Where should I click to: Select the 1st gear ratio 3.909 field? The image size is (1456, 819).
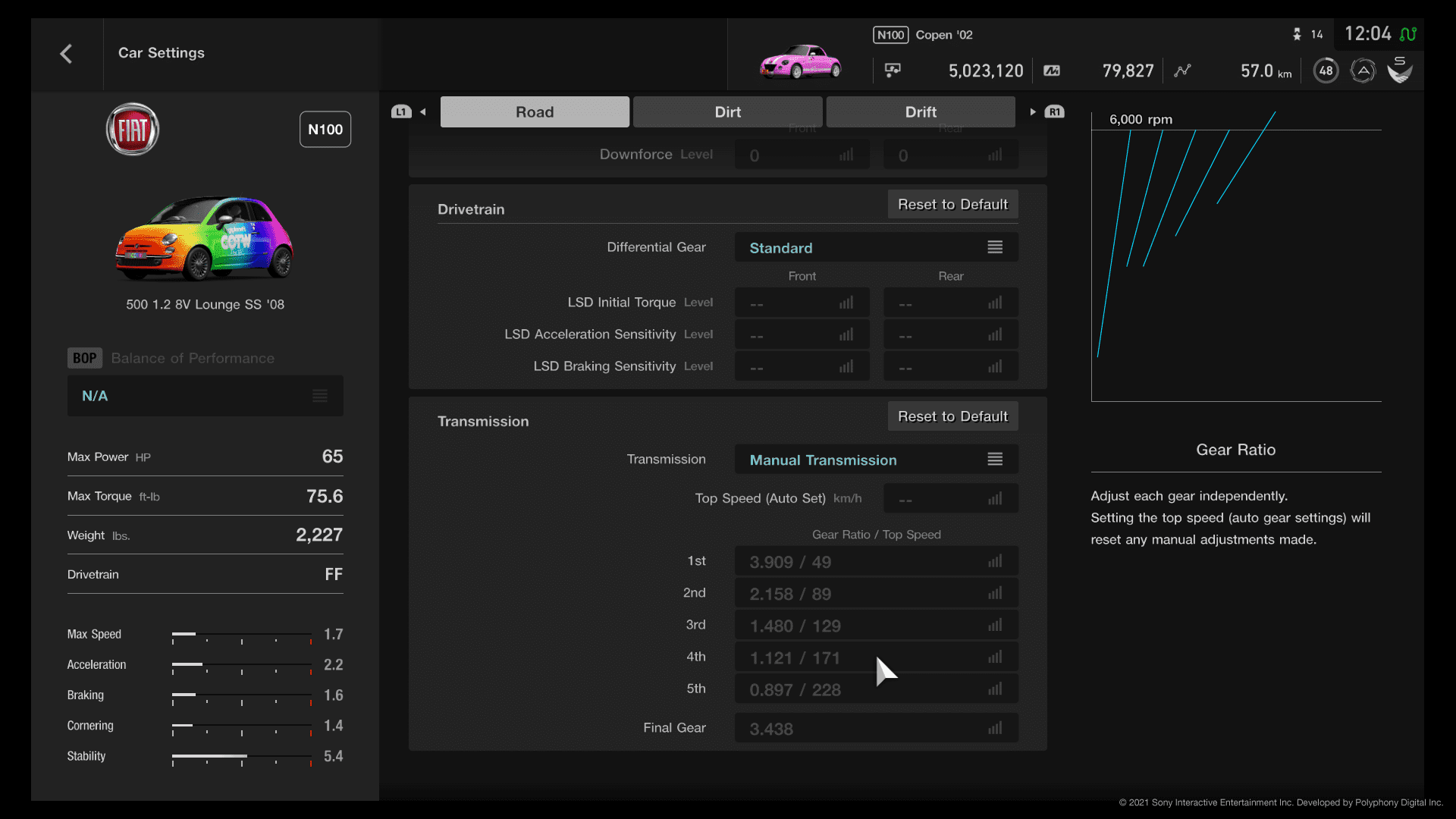[x=877, y=561]
